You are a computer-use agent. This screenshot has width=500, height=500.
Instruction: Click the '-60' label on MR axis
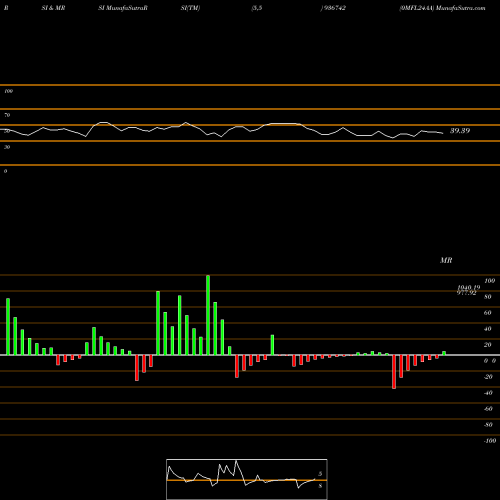[x=488, y=409]
